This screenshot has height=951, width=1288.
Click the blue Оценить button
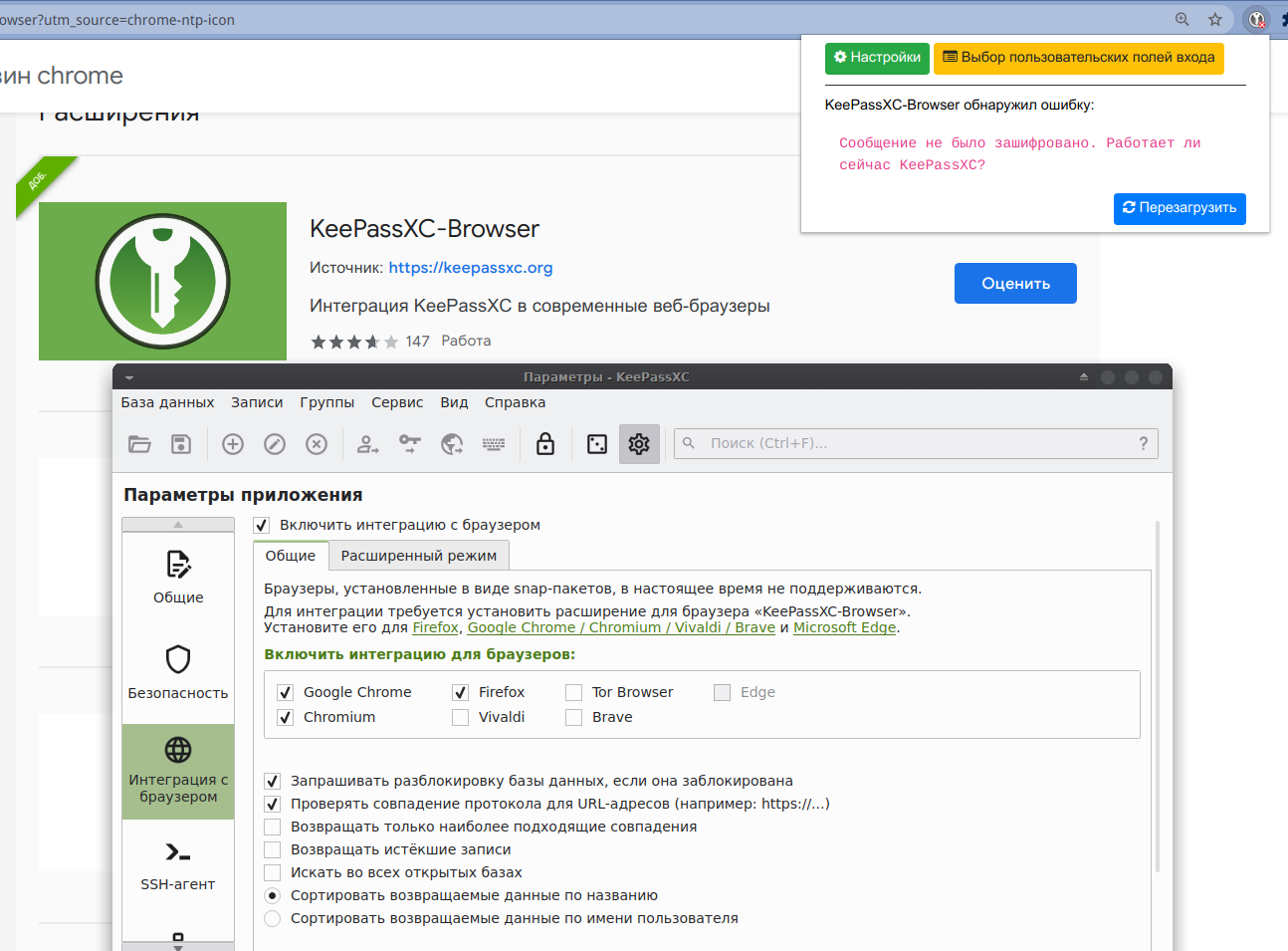click(x=1015, y=284)
